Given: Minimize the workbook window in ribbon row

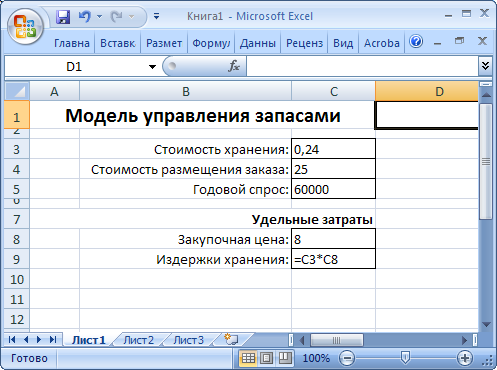Looking at the screenshot, I should point(438,43).
